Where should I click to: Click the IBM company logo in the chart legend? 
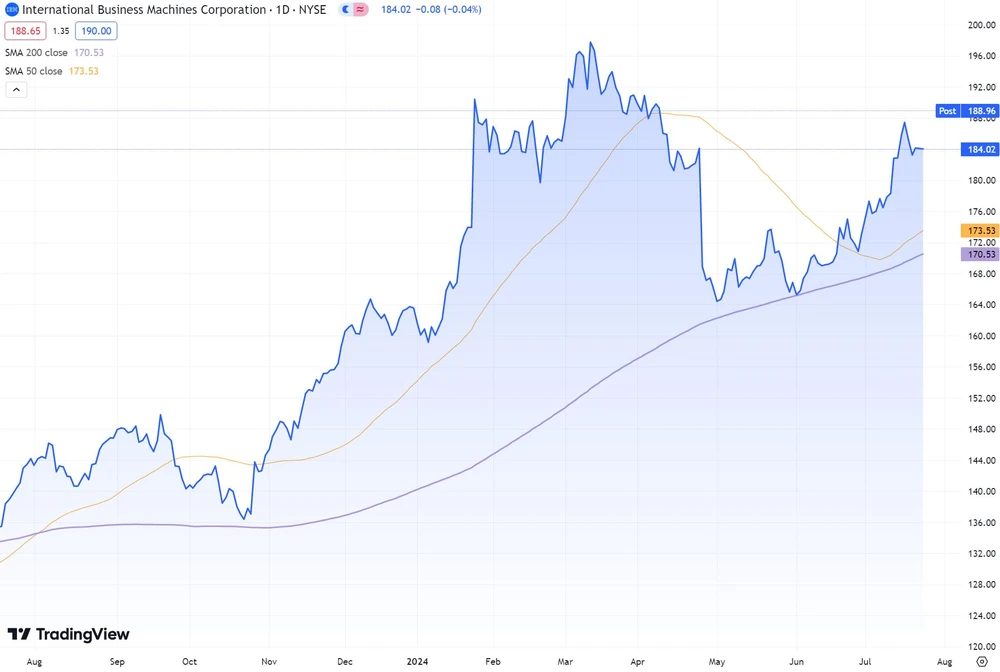click(x=11, y=9)
